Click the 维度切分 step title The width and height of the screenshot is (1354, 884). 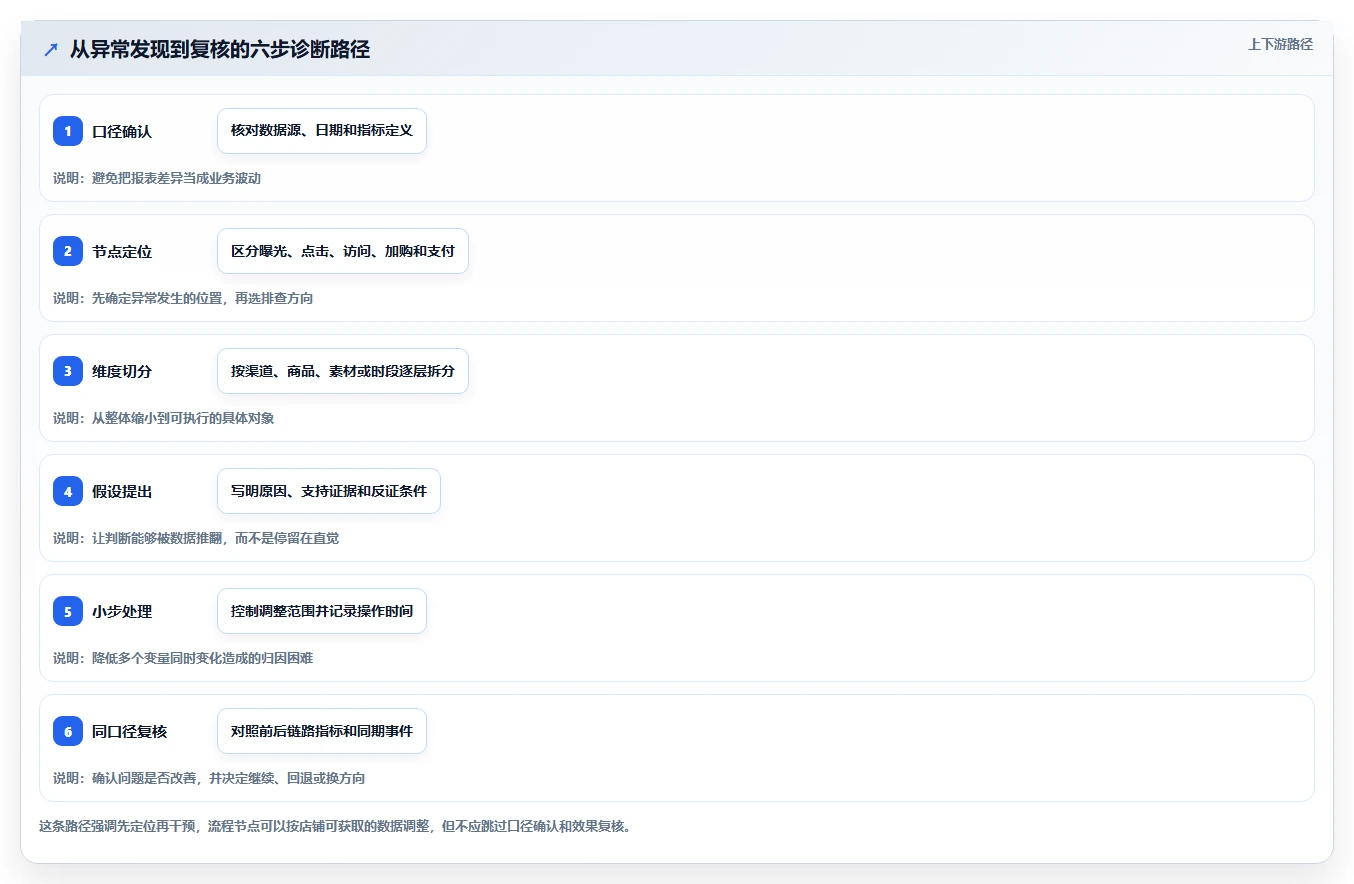[122, 372]
